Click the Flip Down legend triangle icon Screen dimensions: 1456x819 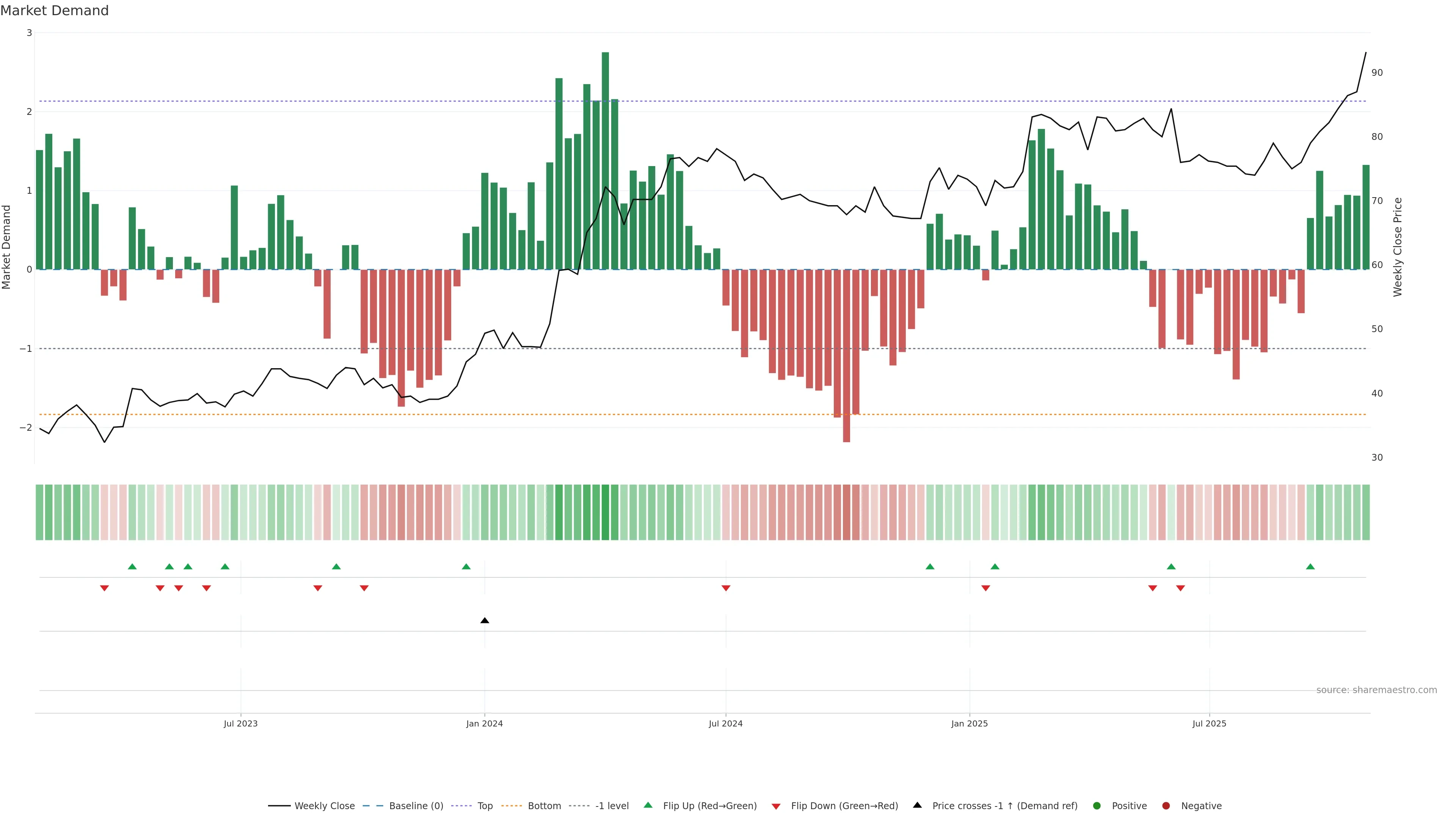click(776, 806)
